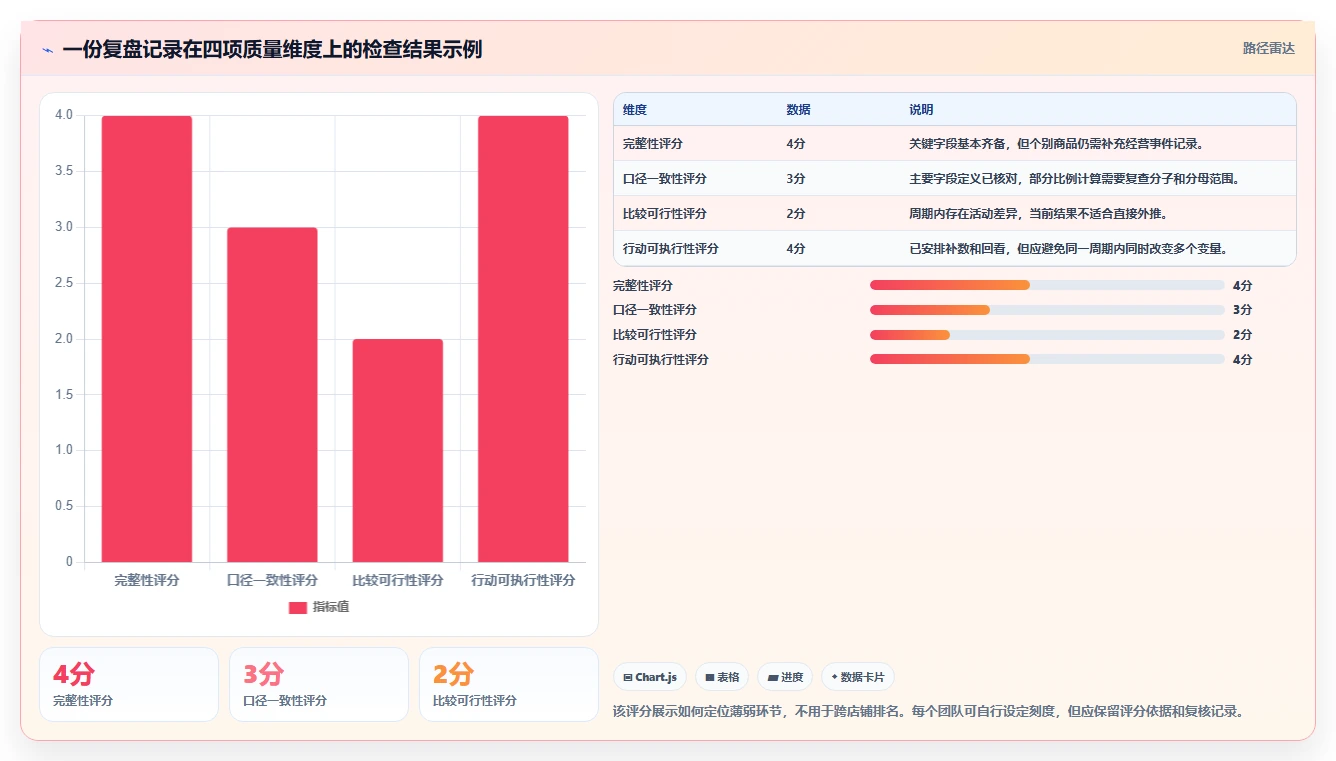Open the 3分 口径一致性评分 data card
Screen dimensions: 1336x761
(x=319, y=684)
